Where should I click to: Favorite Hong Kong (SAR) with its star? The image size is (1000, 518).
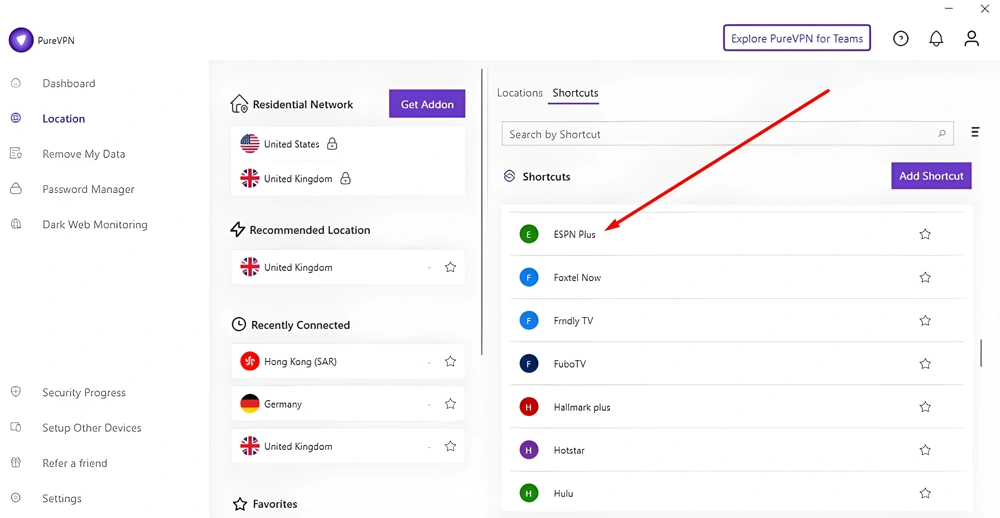click(450, 361)
